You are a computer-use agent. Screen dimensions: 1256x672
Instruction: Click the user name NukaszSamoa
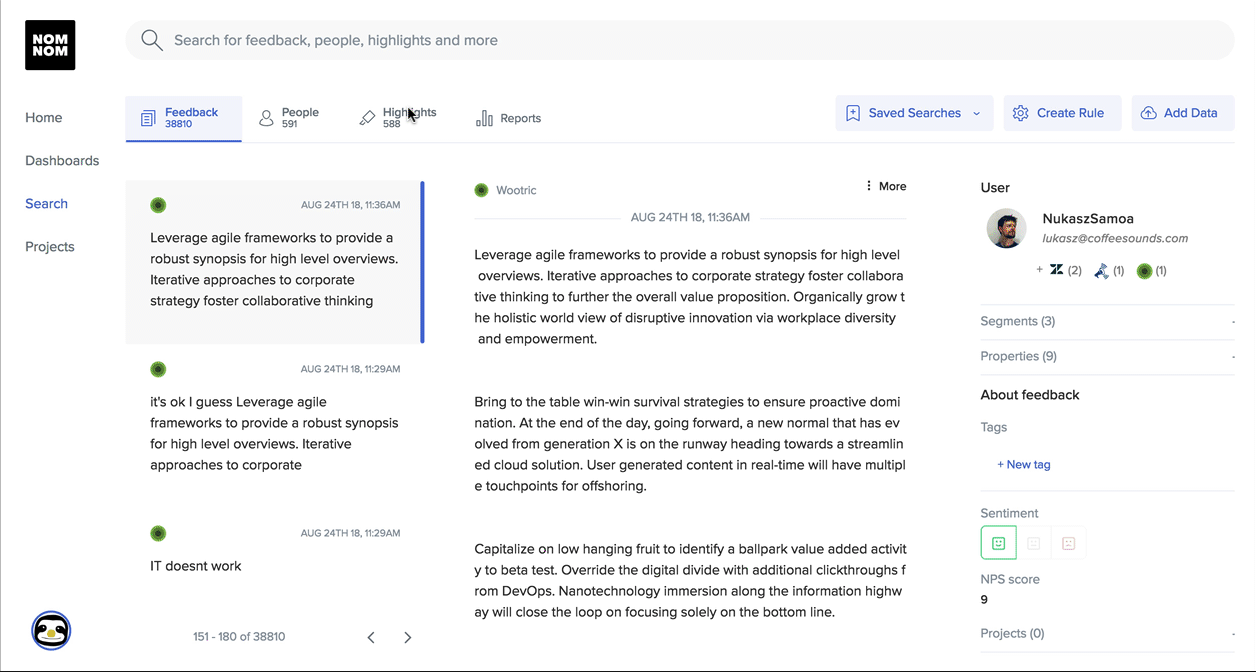(1088, 218)
